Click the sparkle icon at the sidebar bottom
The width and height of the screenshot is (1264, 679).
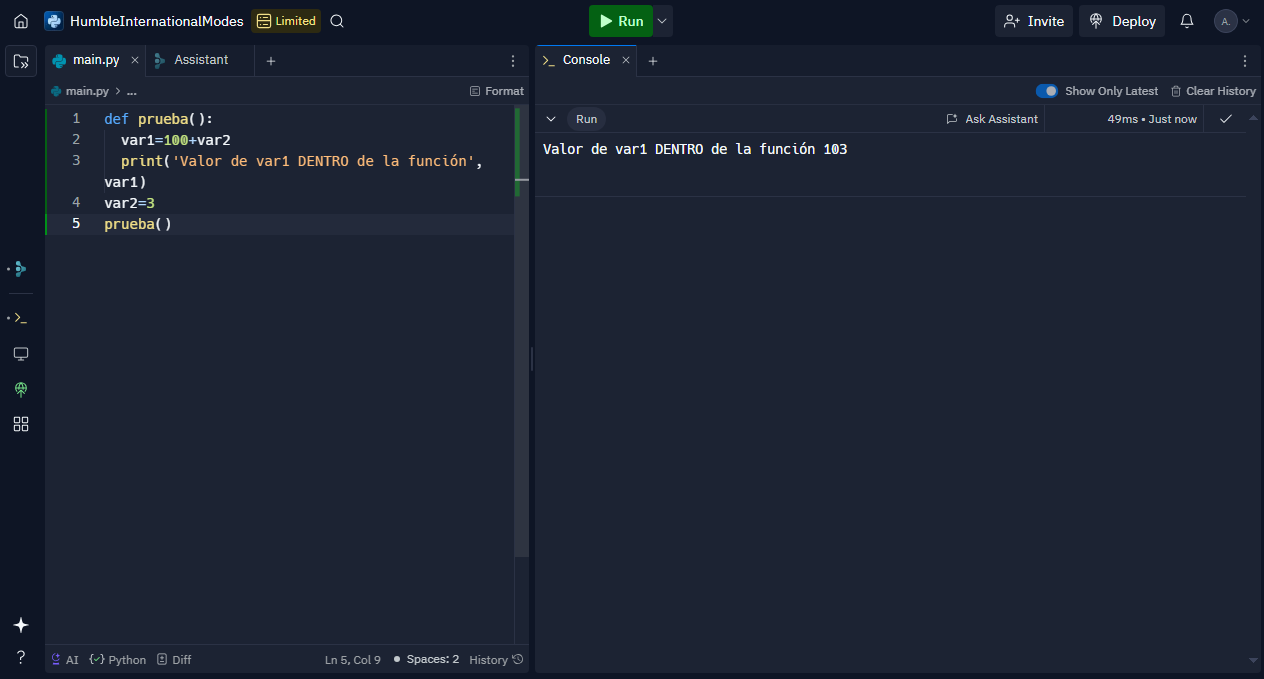point(21,625)
